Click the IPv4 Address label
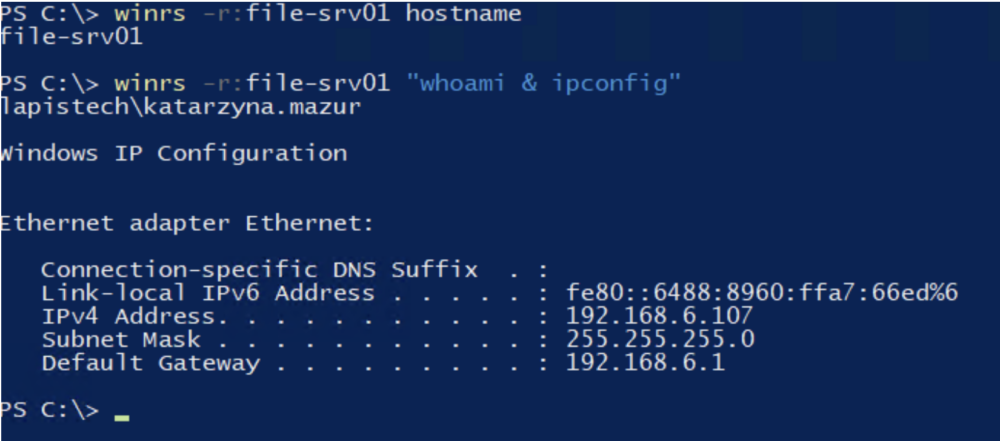 pos(128,316)
